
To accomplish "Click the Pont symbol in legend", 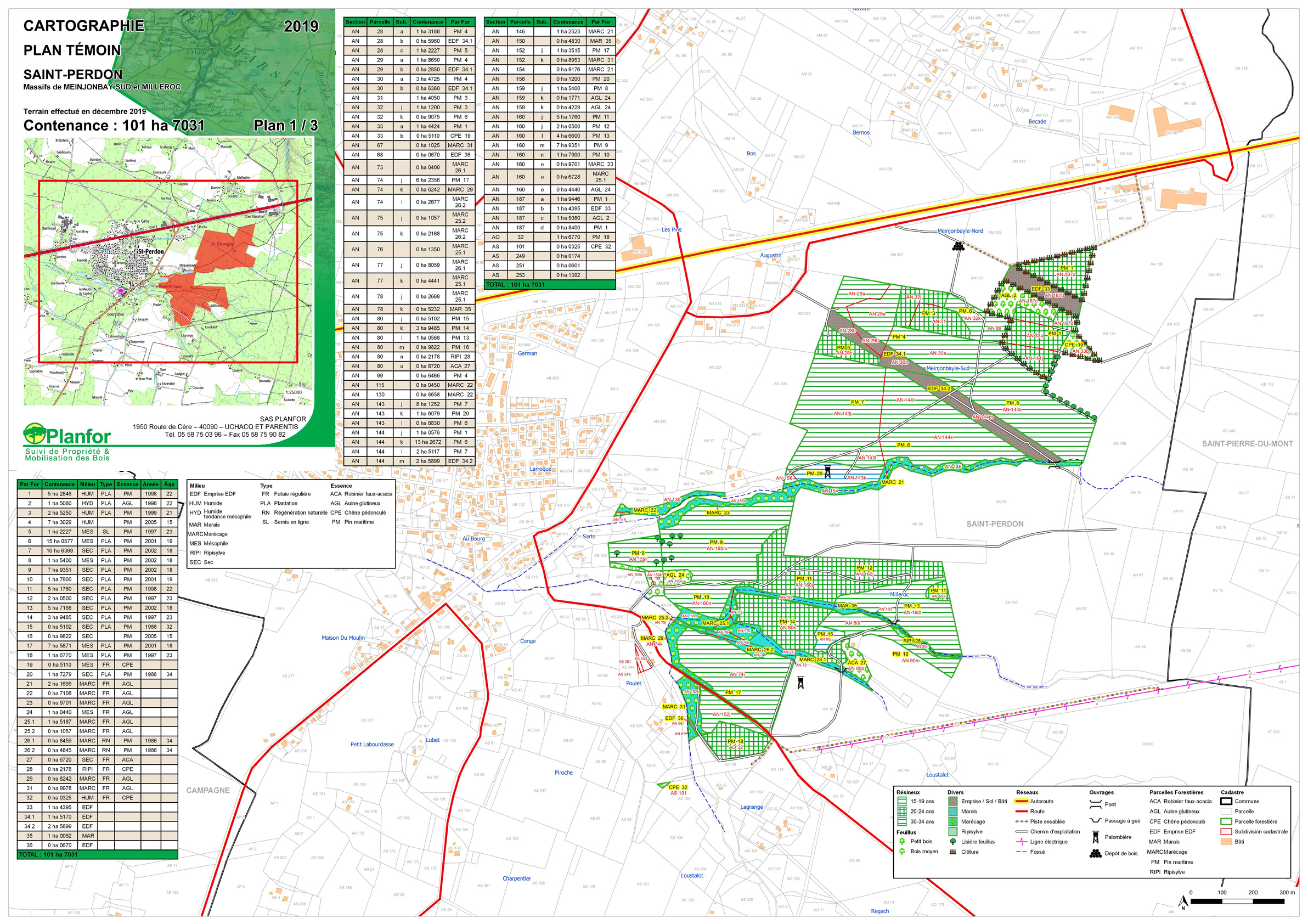I will click(1095, 804).
